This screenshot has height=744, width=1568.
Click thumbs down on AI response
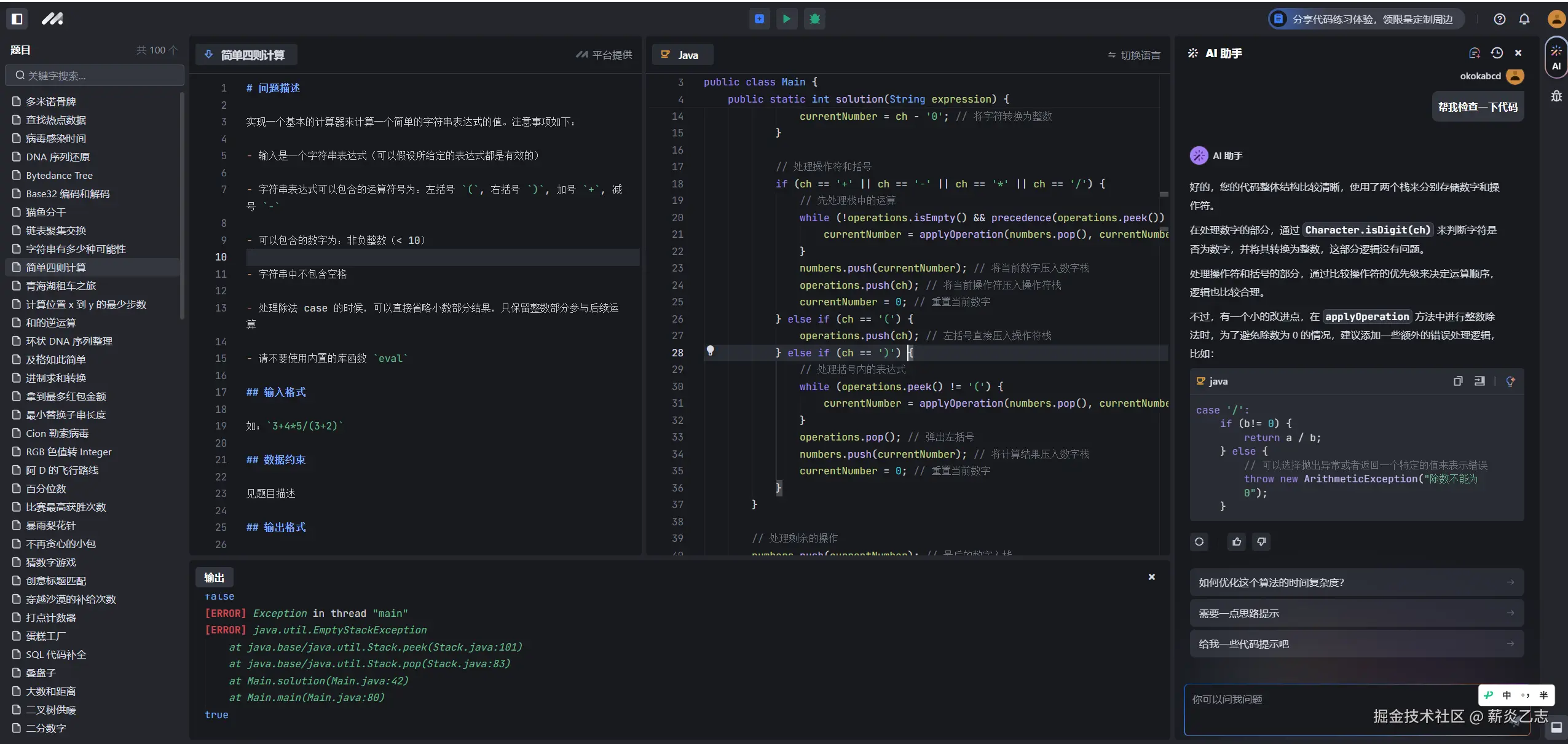coord(1261,542)
